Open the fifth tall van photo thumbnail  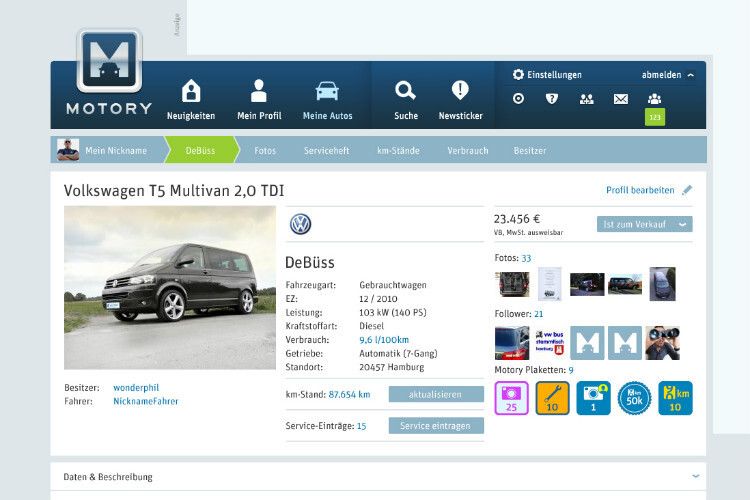point(662,284)
